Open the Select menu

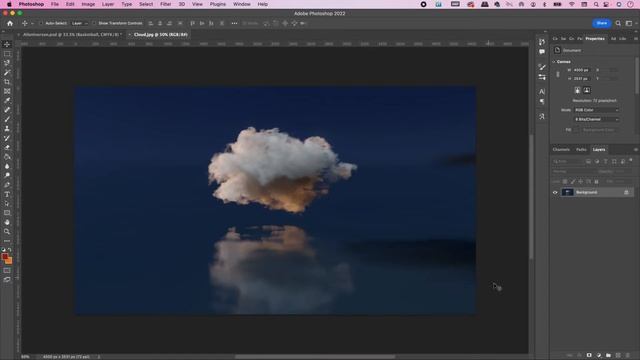pos(146,4)
